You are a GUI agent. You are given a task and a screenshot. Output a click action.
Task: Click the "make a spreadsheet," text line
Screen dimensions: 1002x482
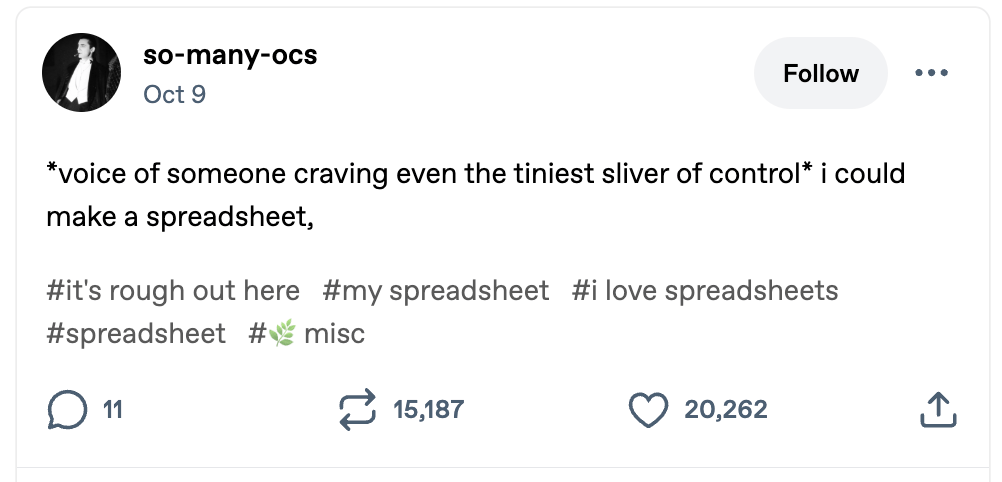tap(180, 216)
